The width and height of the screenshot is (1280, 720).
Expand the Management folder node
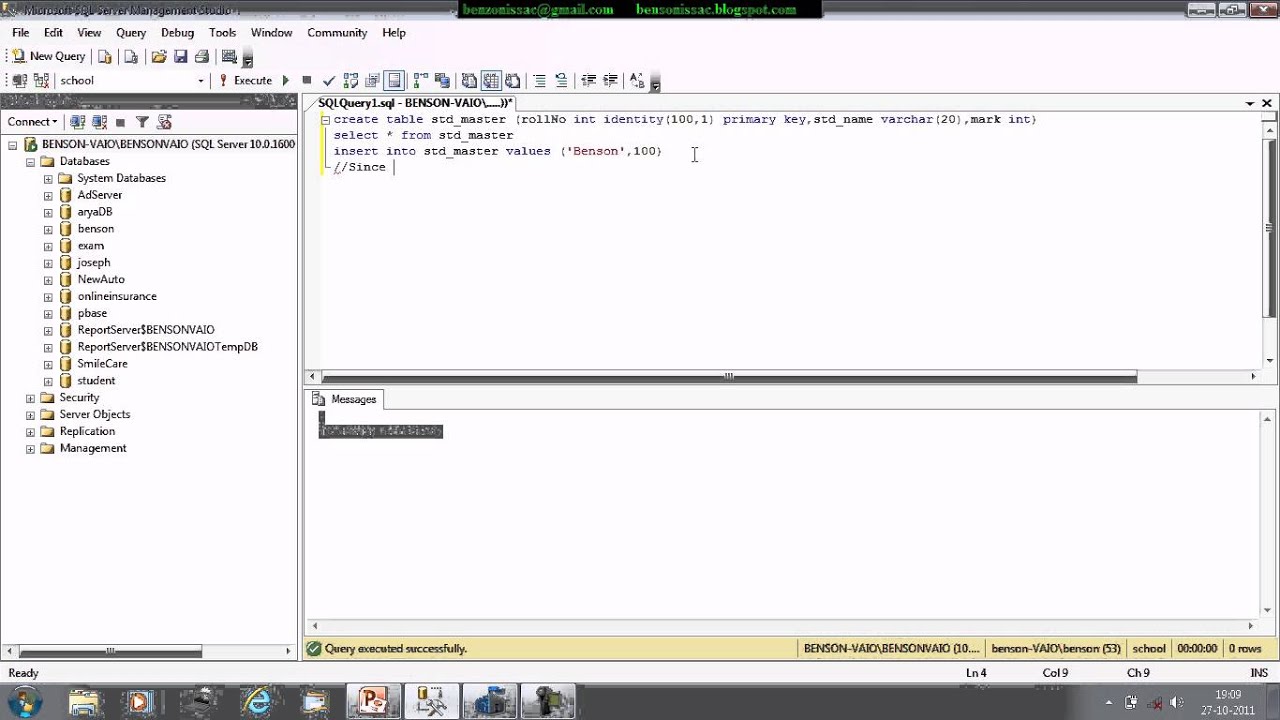click(30, 448)
